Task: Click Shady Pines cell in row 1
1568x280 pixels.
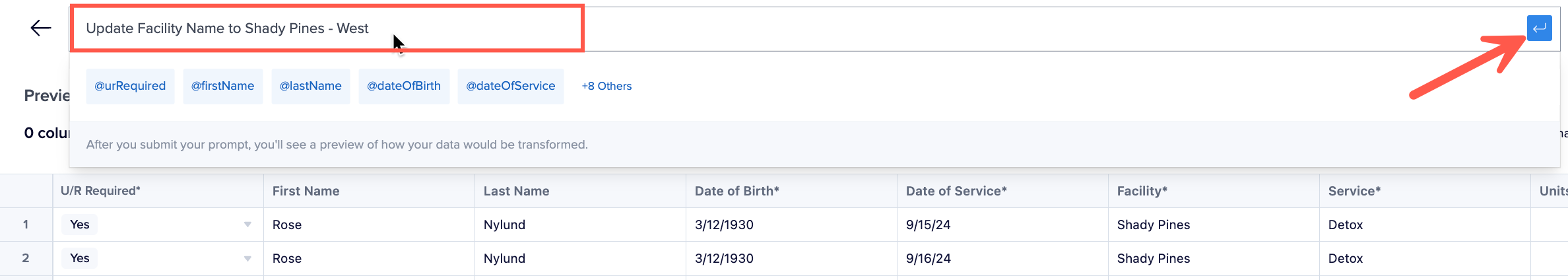Action: coord(1214,225)
